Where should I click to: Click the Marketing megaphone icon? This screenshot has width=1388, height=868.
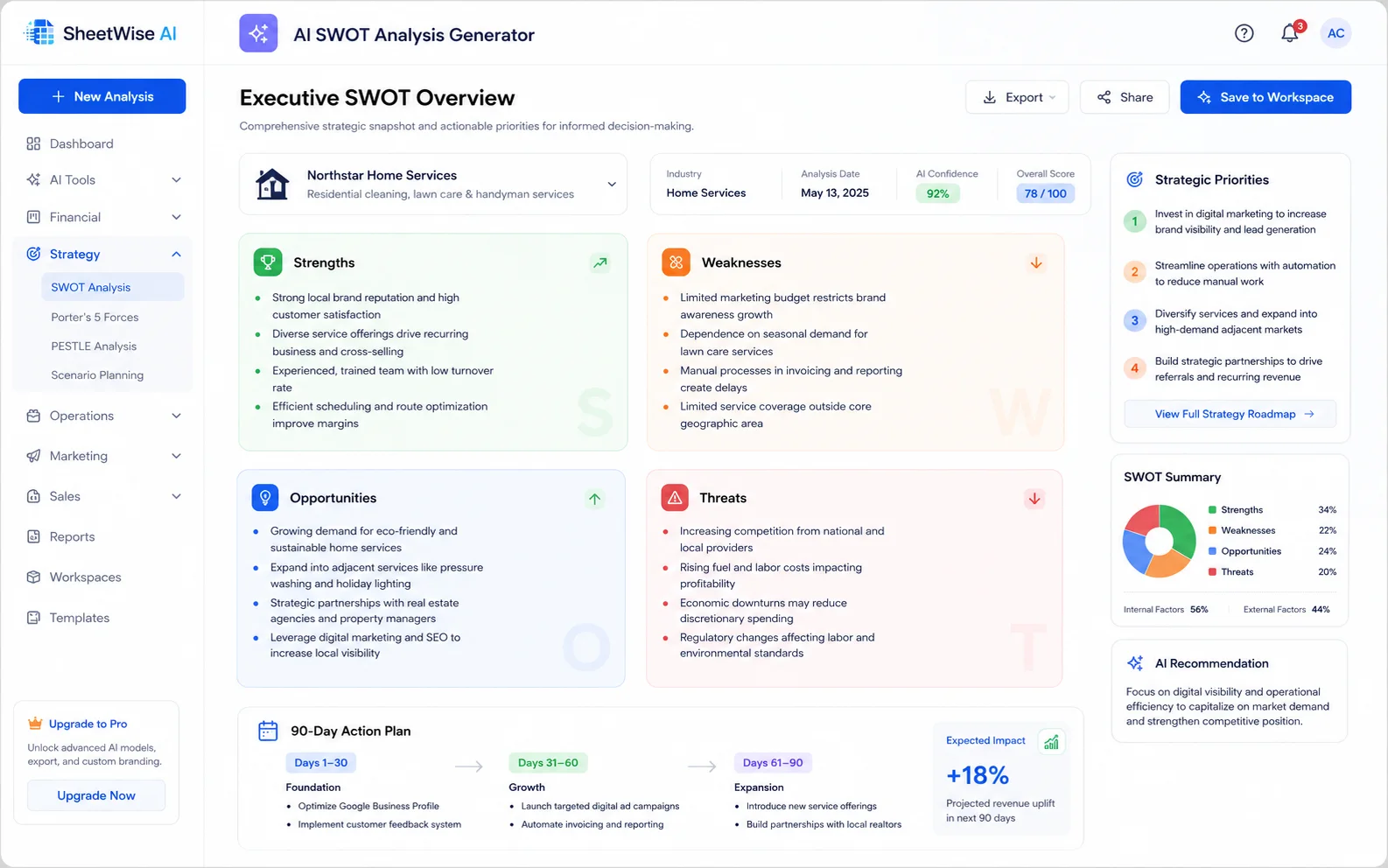pyautogui.click(x=33, y=456)
